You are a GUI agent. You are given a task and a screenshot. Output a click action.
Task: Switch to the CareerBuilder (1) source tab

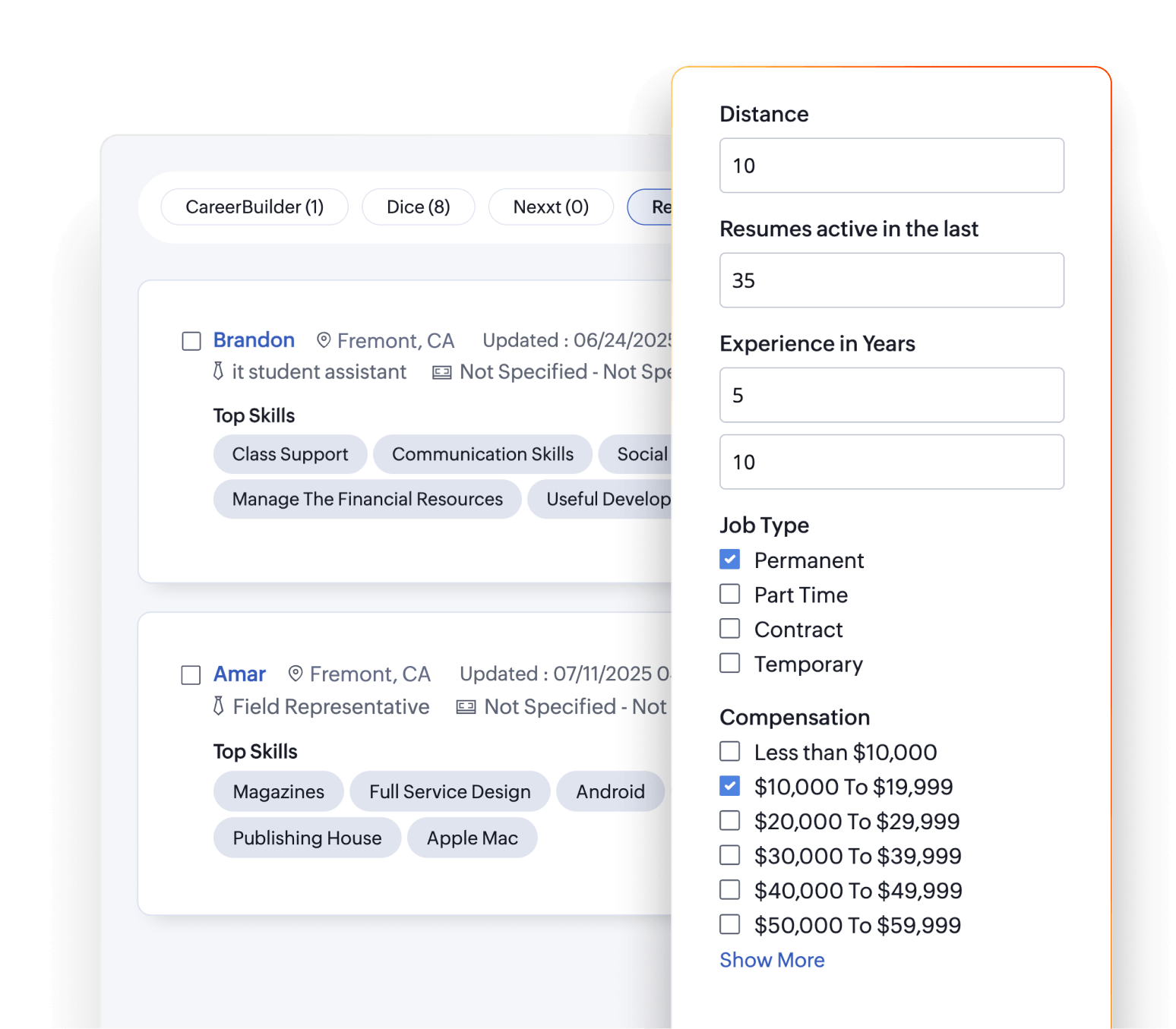[x=254, y=207]
